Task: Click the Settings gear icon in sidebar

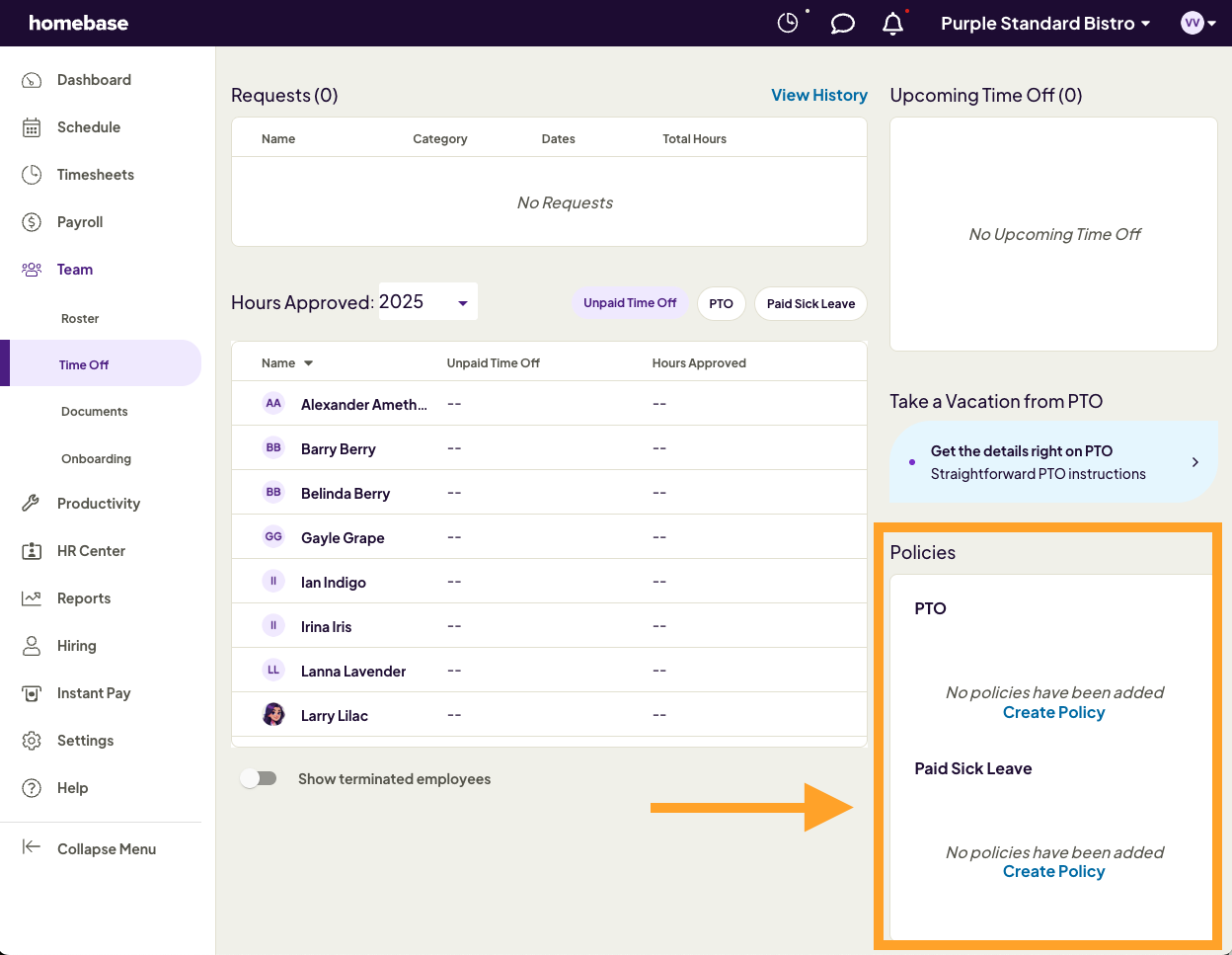Action: [x=32, y=741]
